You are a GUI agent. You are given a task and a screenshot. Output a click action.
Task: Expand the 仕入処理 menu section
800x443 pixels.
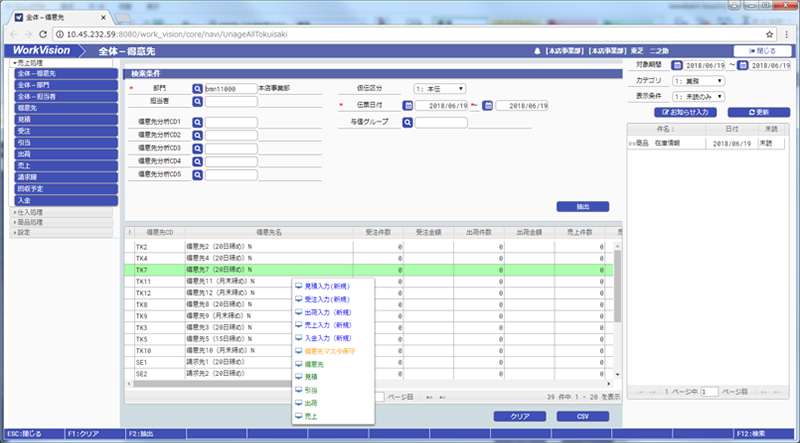pos(61,212)
